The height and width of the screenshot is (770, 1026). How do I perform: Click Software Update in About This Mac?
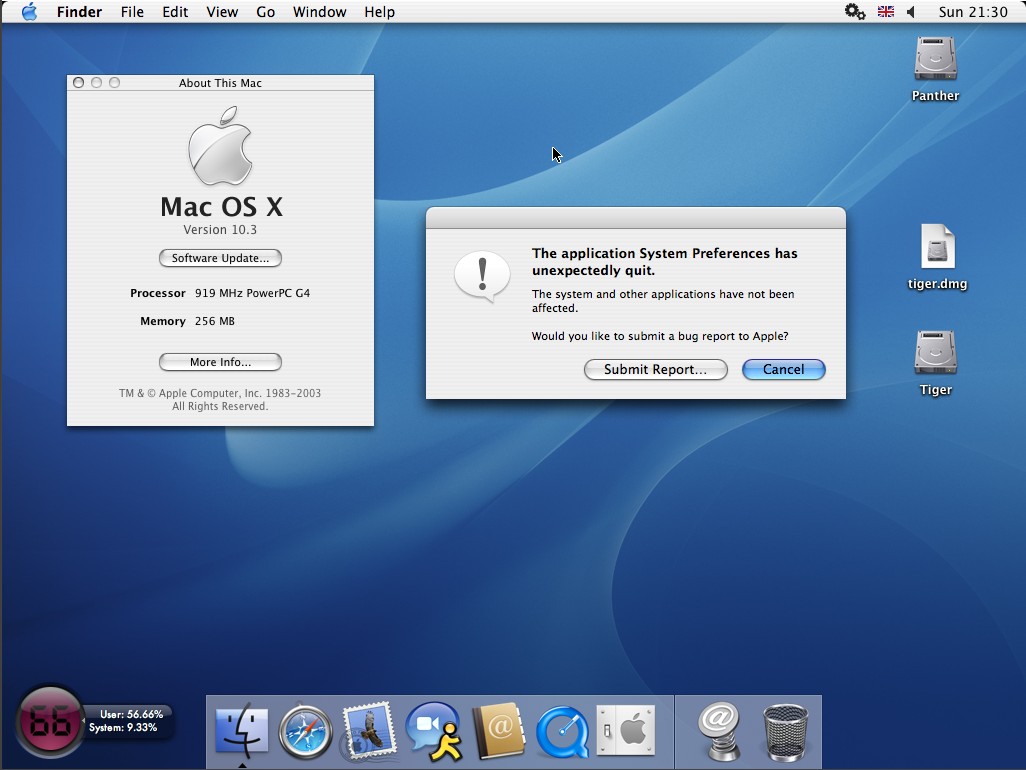pyautogui.click(x=221, y=258)
